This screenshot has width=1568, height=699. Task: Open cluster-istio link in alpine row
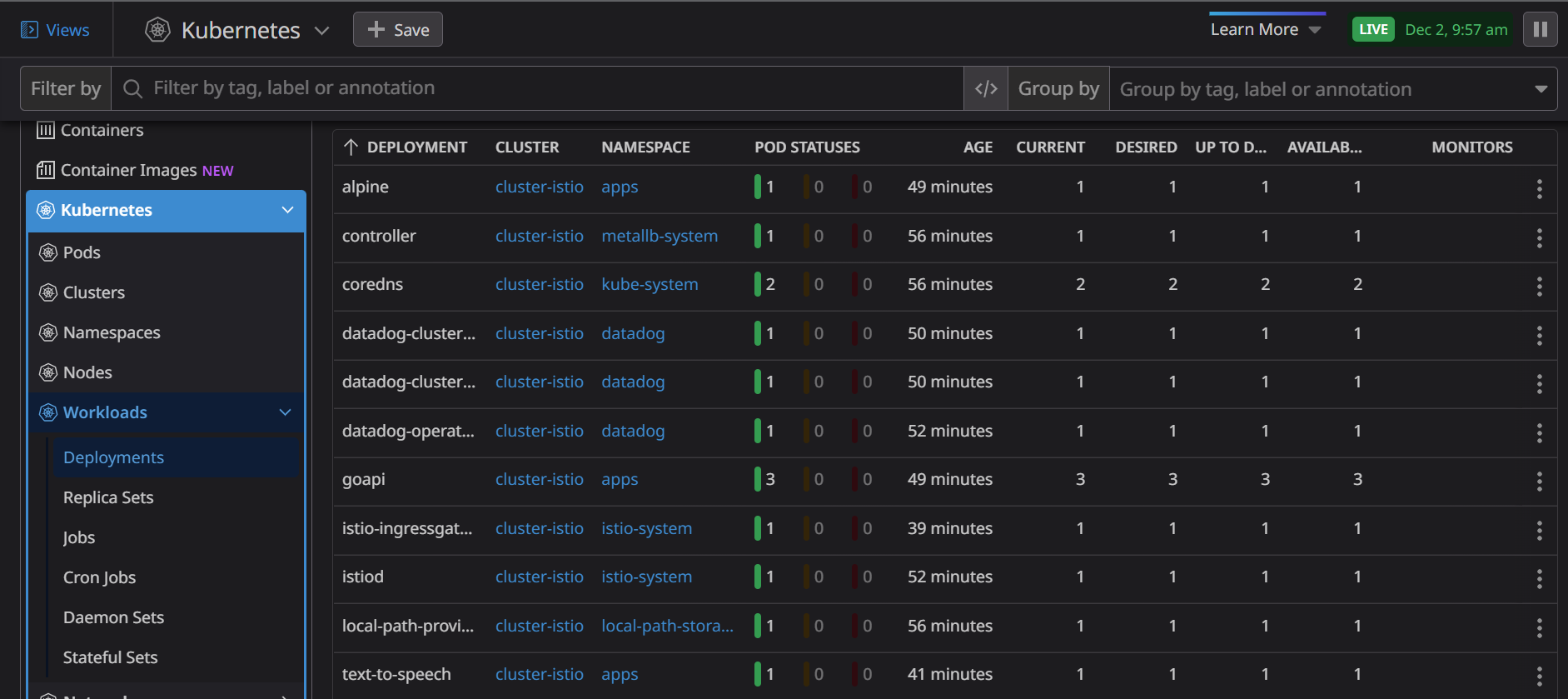540,187
